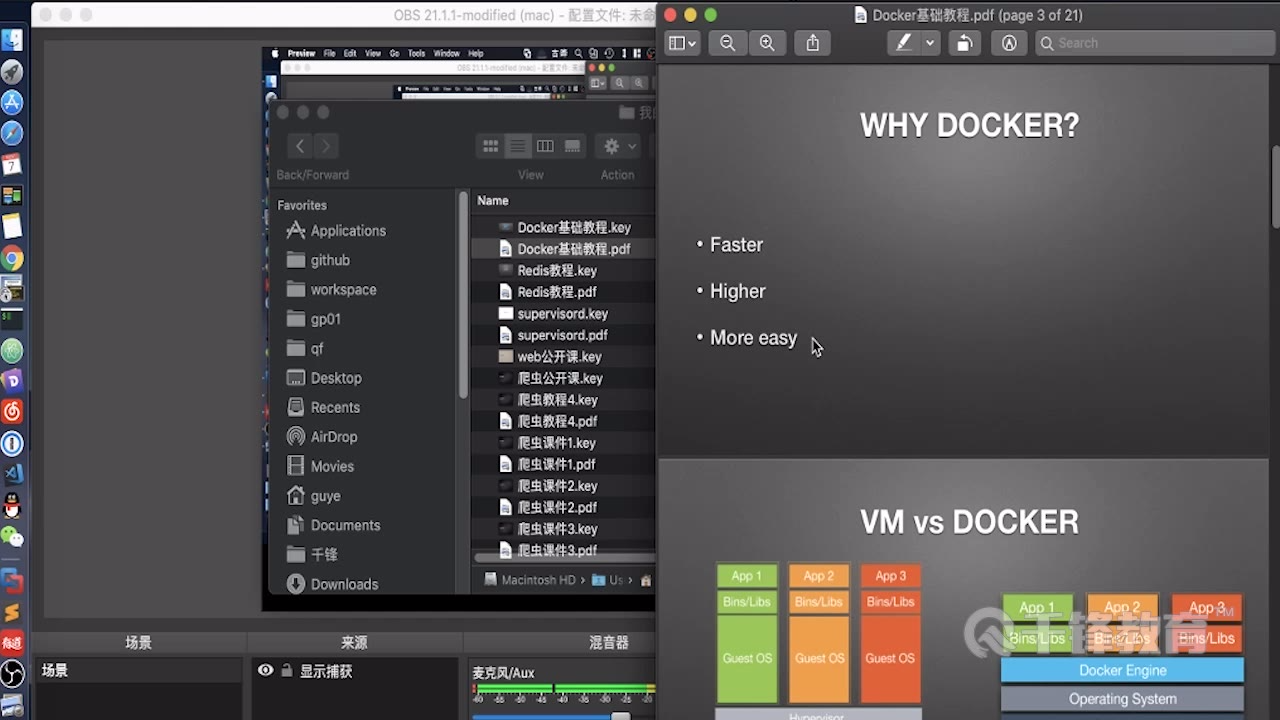Viewport: 1280px width, 720px height.
Task: Click Macintosh HD in Finder path bar
Action: tap(530, 580)
